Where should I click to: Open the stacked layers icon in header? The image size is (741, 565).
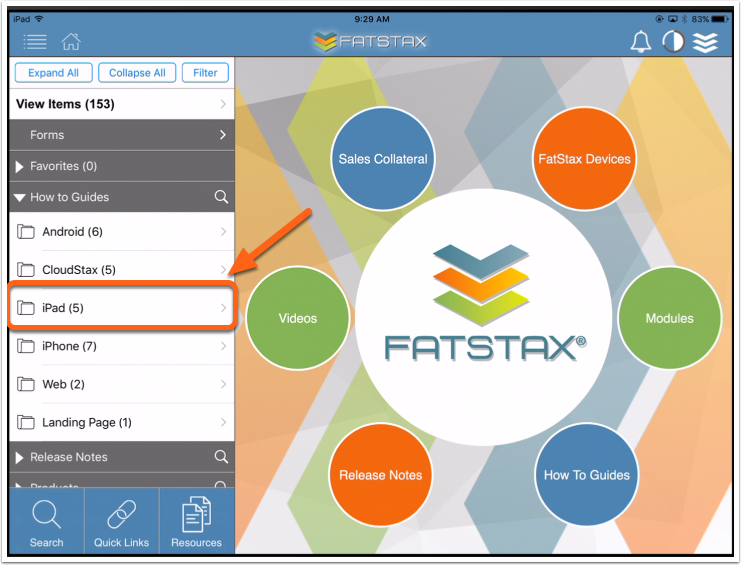coord(705,42)
